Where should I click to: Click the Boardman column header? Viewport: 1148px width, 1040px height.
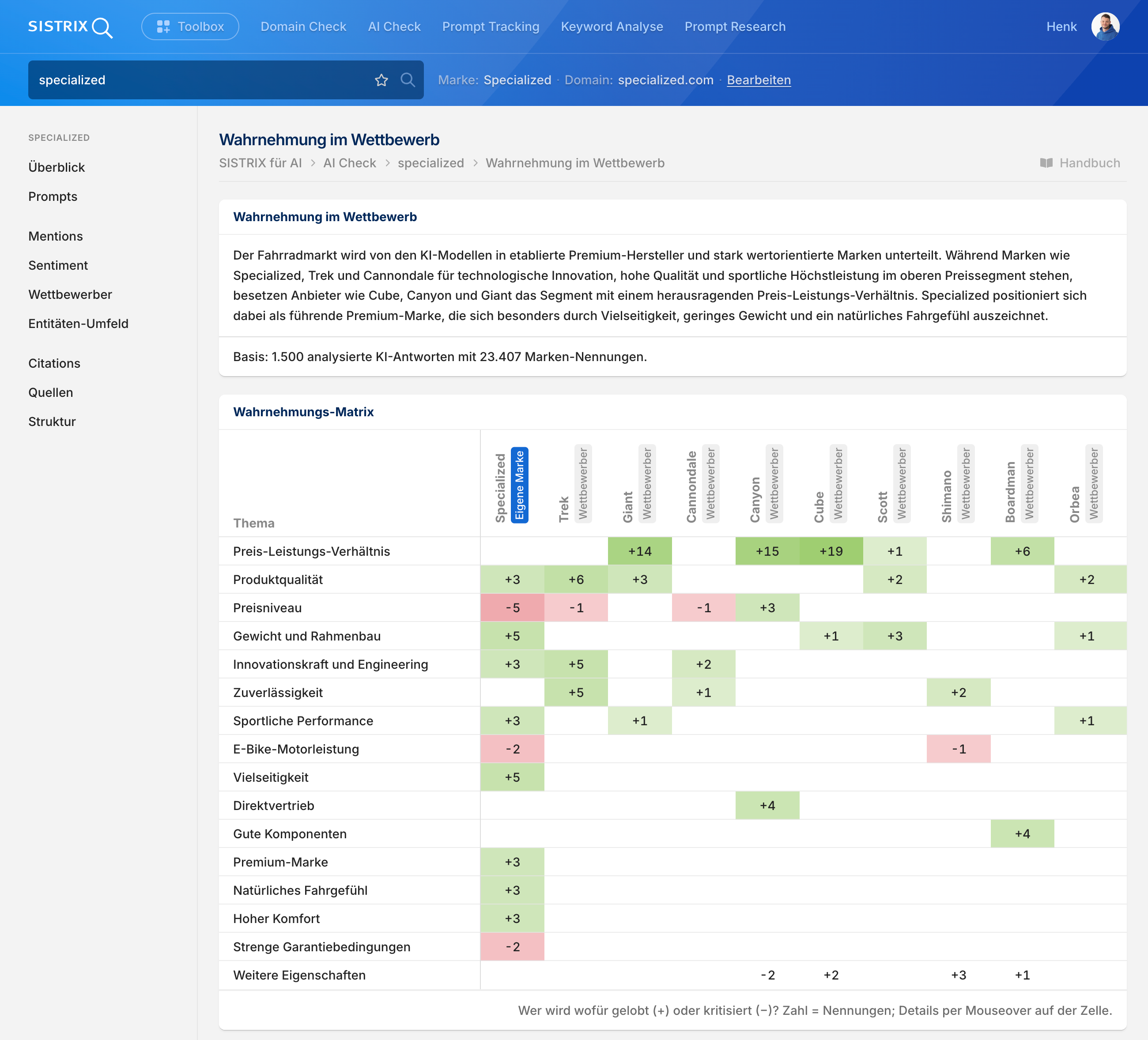point(1010,491)
